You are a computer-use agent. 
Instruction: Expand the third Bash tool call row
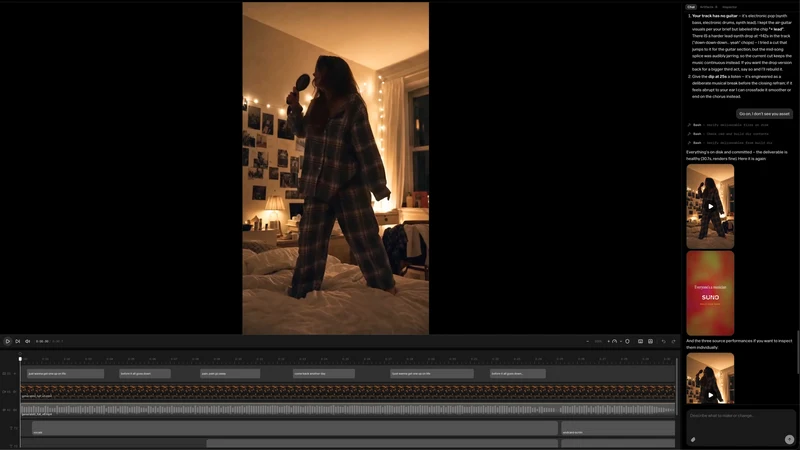click(x=730, y=143)
